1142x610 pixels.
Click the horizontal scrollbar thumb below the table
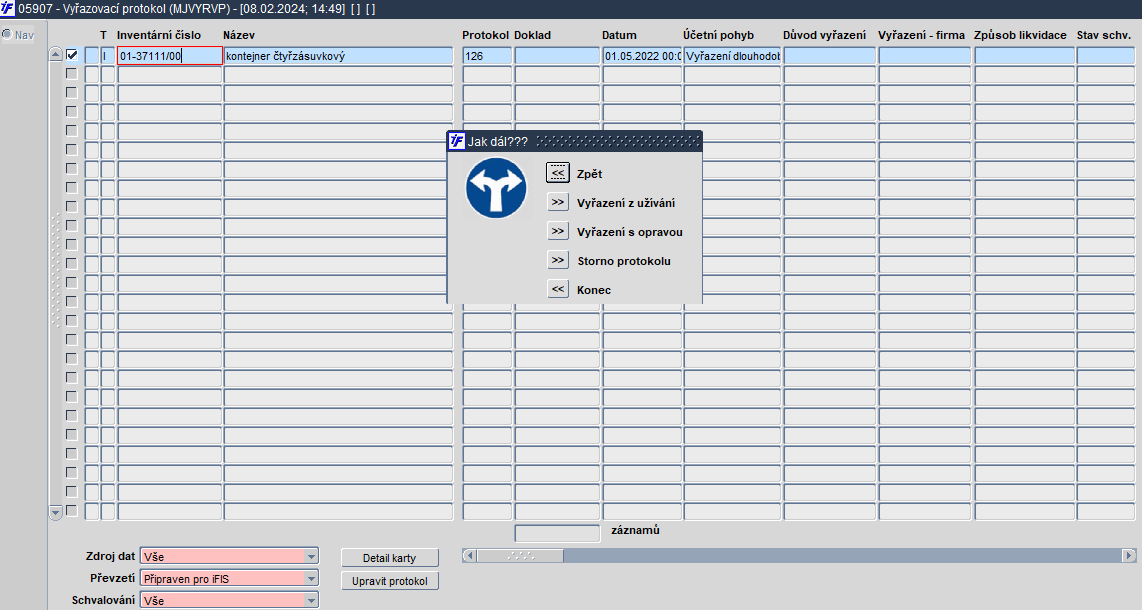[x=520, y=556]
